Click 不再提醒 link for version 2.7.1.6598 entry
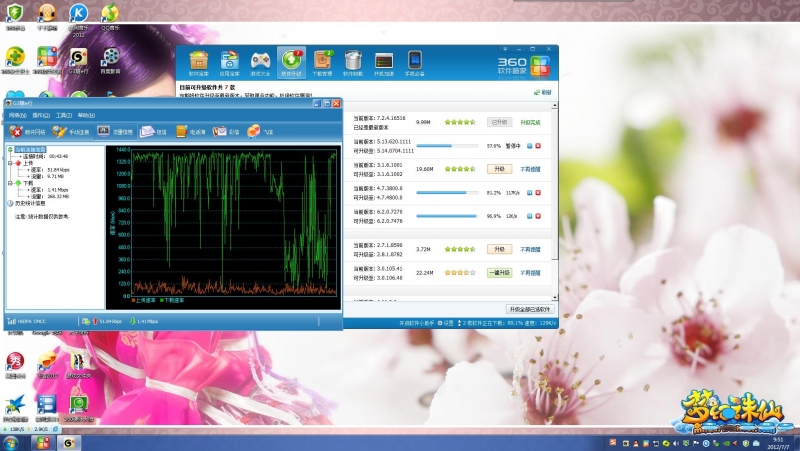Image resolution: width=800 pixels, height=451 pixels. [x=531, y=249]
